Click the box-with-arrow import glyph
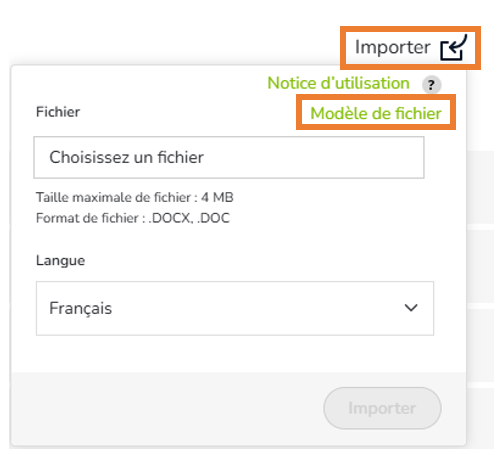The image size is (504, 455). click(x=454, y=48)
